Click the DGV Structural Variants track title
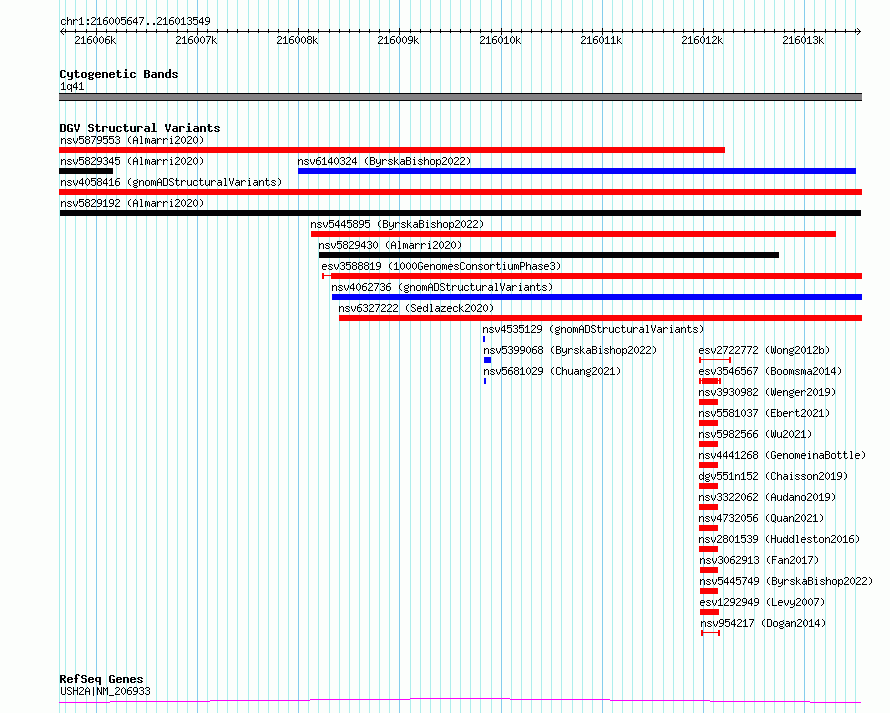The height and width of the screenshot is (713, 890). coord(140,128)
